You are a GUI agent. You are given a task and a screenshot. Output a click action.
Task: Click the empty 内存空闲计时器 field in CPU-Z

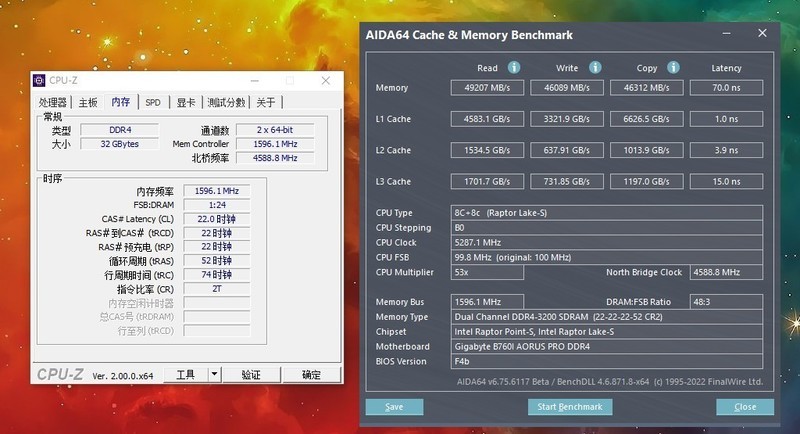point(217,303)
